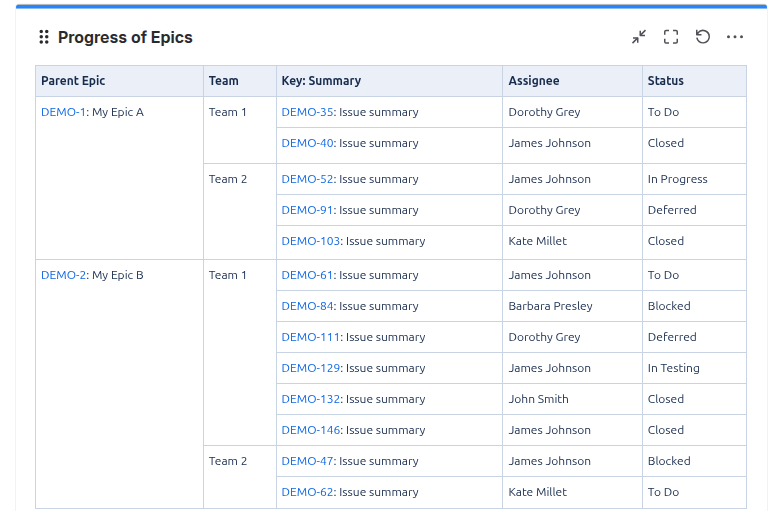Image resolution: width=773 pixels, height=511 pixels.
Task: Open issue DEMO-103
Action: point(311,241)
